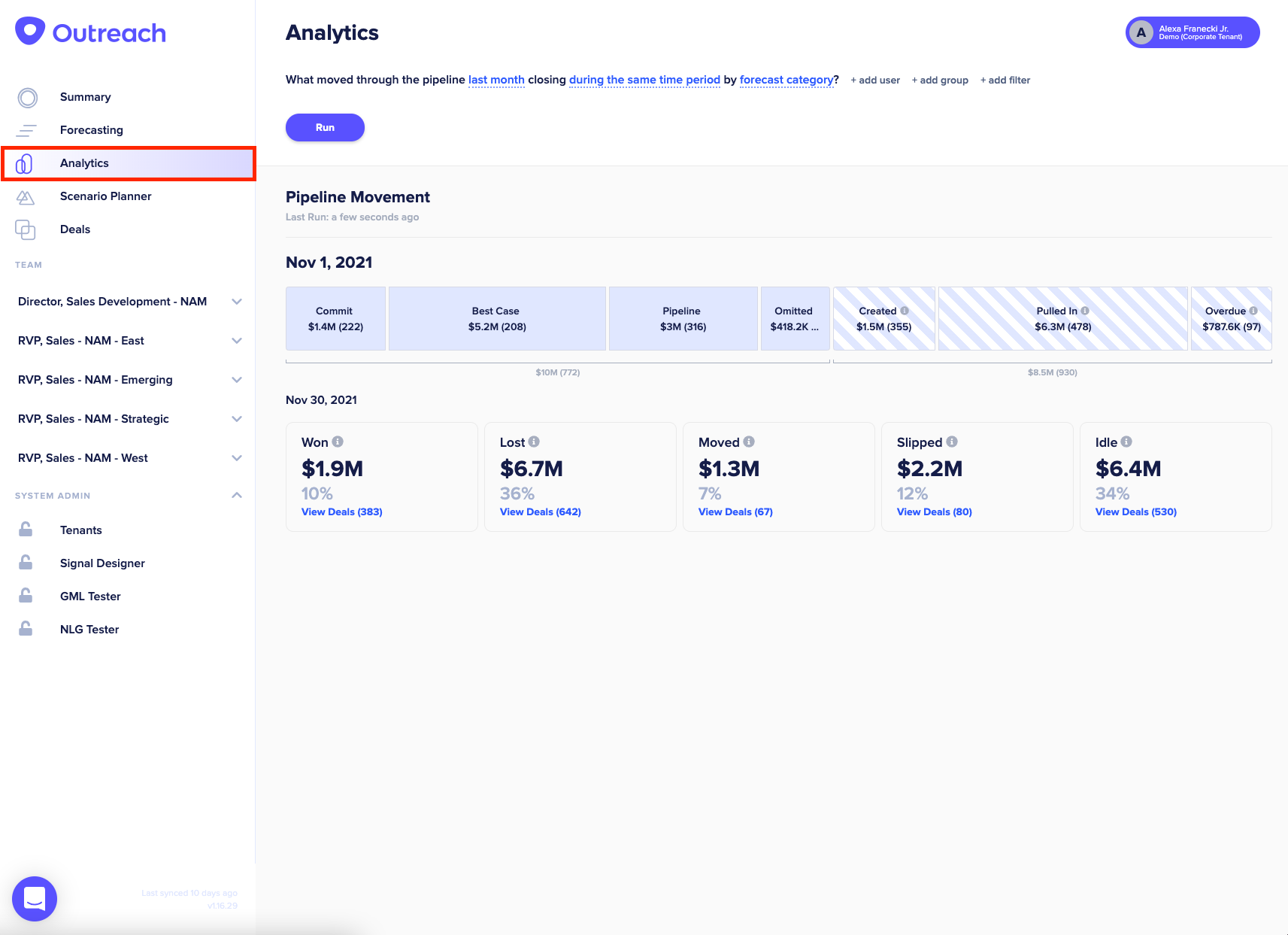
Task: Click '+ add group' link
Action: click(940, 80)
